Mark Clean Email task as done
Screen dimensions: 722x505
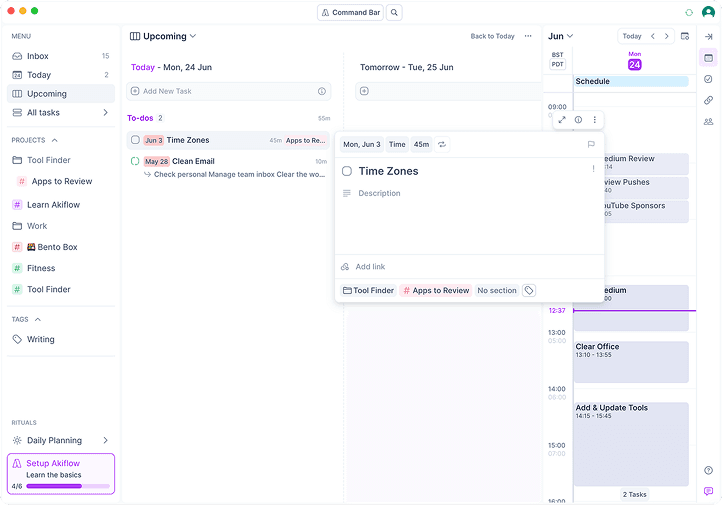tap(135, 161)
